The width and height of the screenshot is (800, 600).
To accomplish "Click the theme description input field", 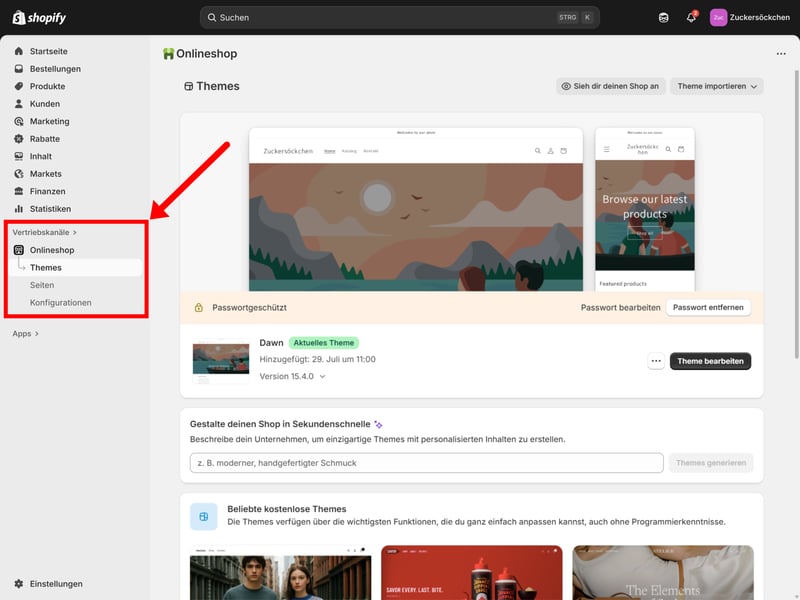I will (426, 463).
